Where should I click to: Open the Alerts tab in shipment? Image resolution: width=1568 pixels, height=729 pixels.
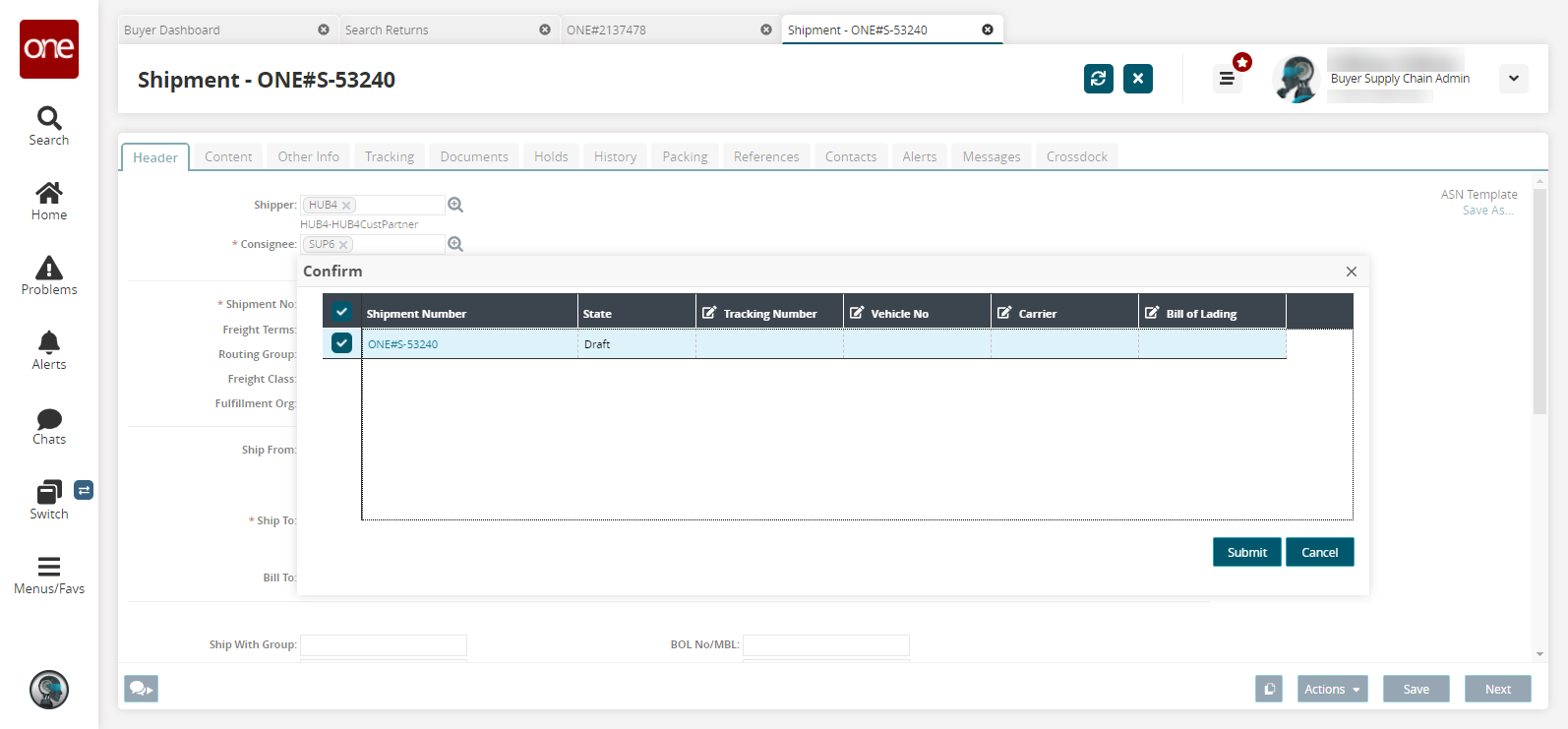tap(920, 156)
